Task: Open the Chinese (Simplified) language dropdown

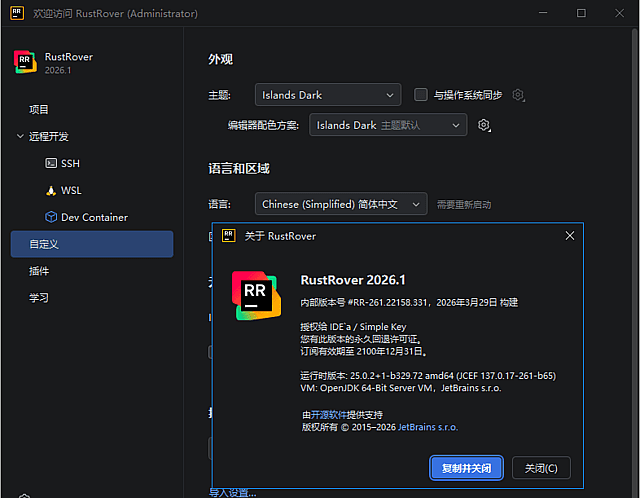Action: 341,204
